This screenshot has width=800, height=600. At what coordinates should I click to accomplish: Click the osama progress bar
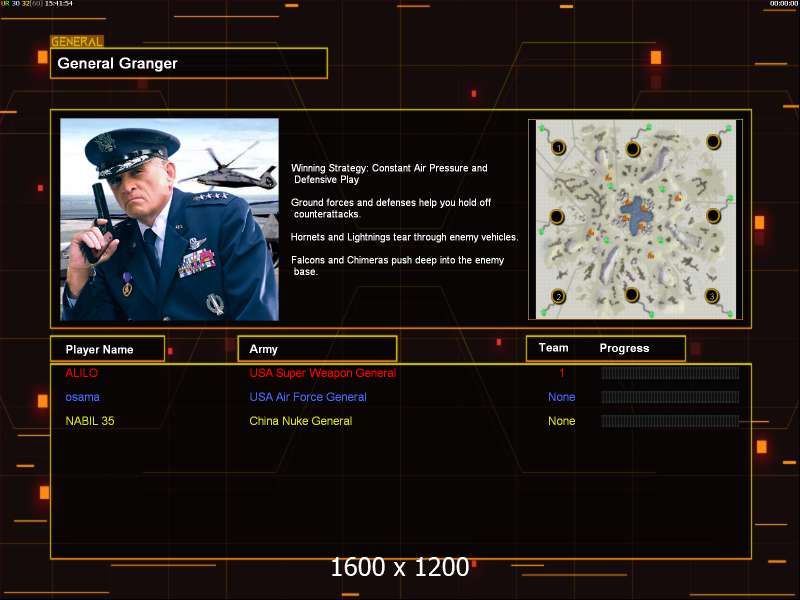[669, 397]
